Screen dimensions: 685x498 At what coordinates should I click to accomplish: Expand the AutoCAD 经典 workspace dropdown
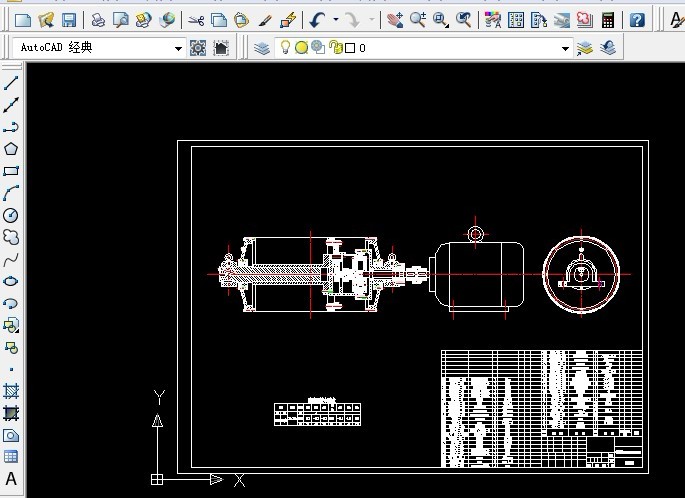(x=179, y=48)
